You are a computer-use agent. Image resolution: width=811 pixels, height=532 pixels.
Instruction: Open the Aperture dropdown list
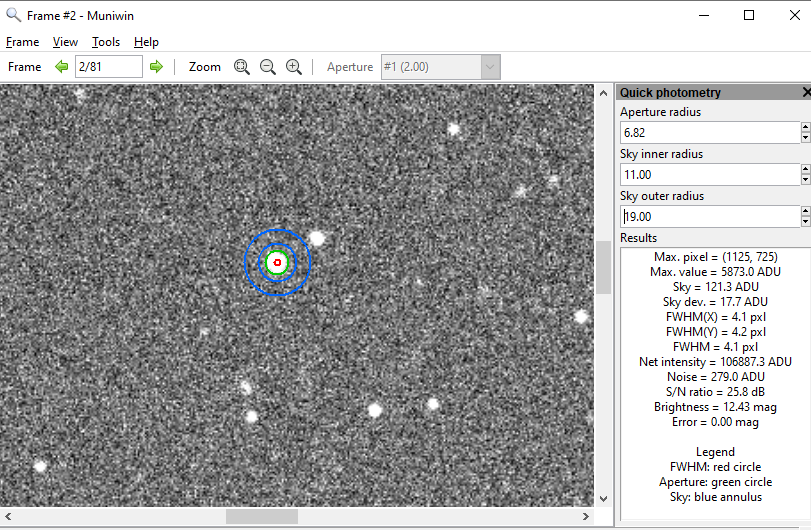click(489, 67)
